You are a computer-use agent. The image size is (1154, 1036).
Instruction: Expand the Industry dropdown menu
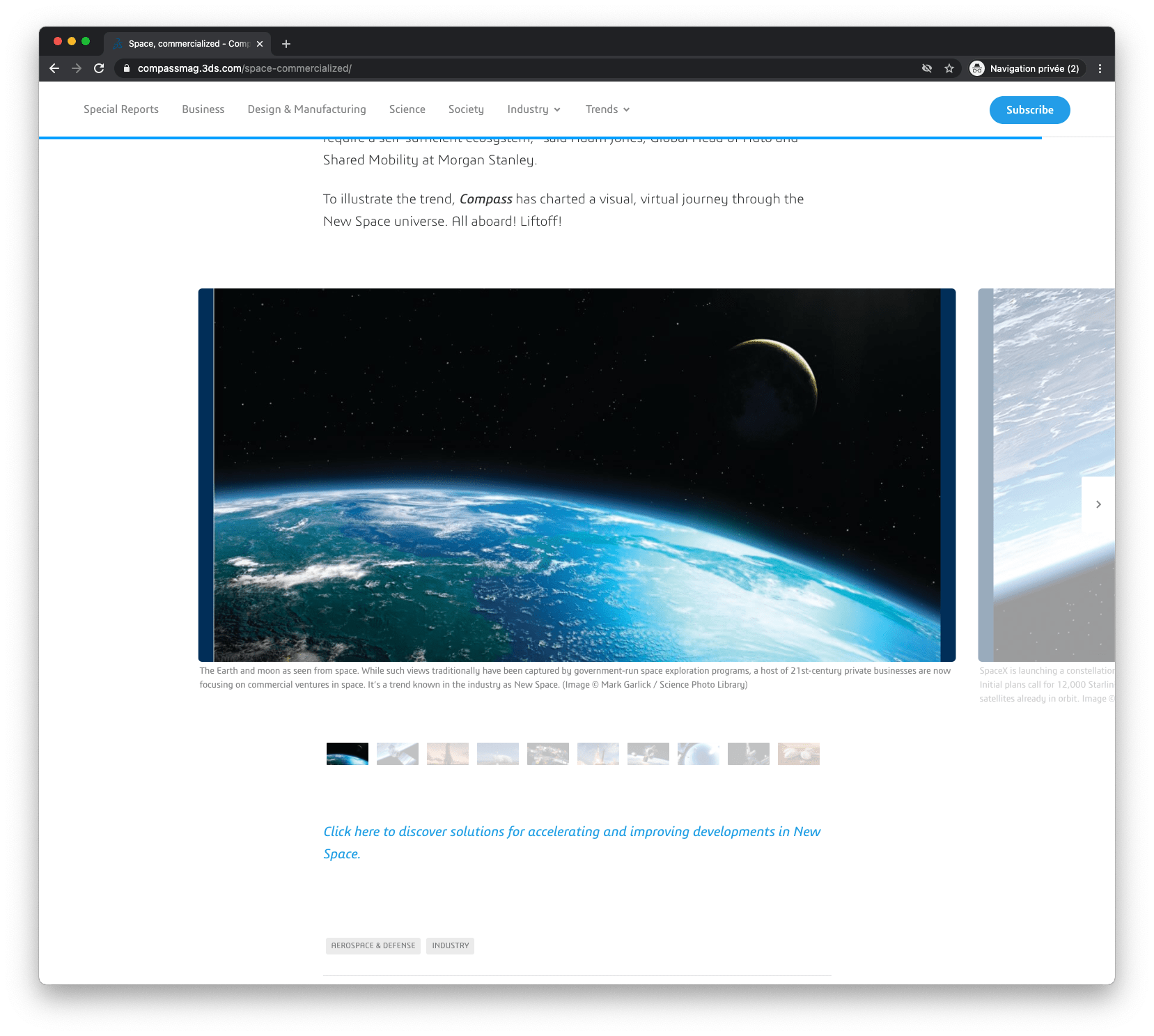point(533,109)
